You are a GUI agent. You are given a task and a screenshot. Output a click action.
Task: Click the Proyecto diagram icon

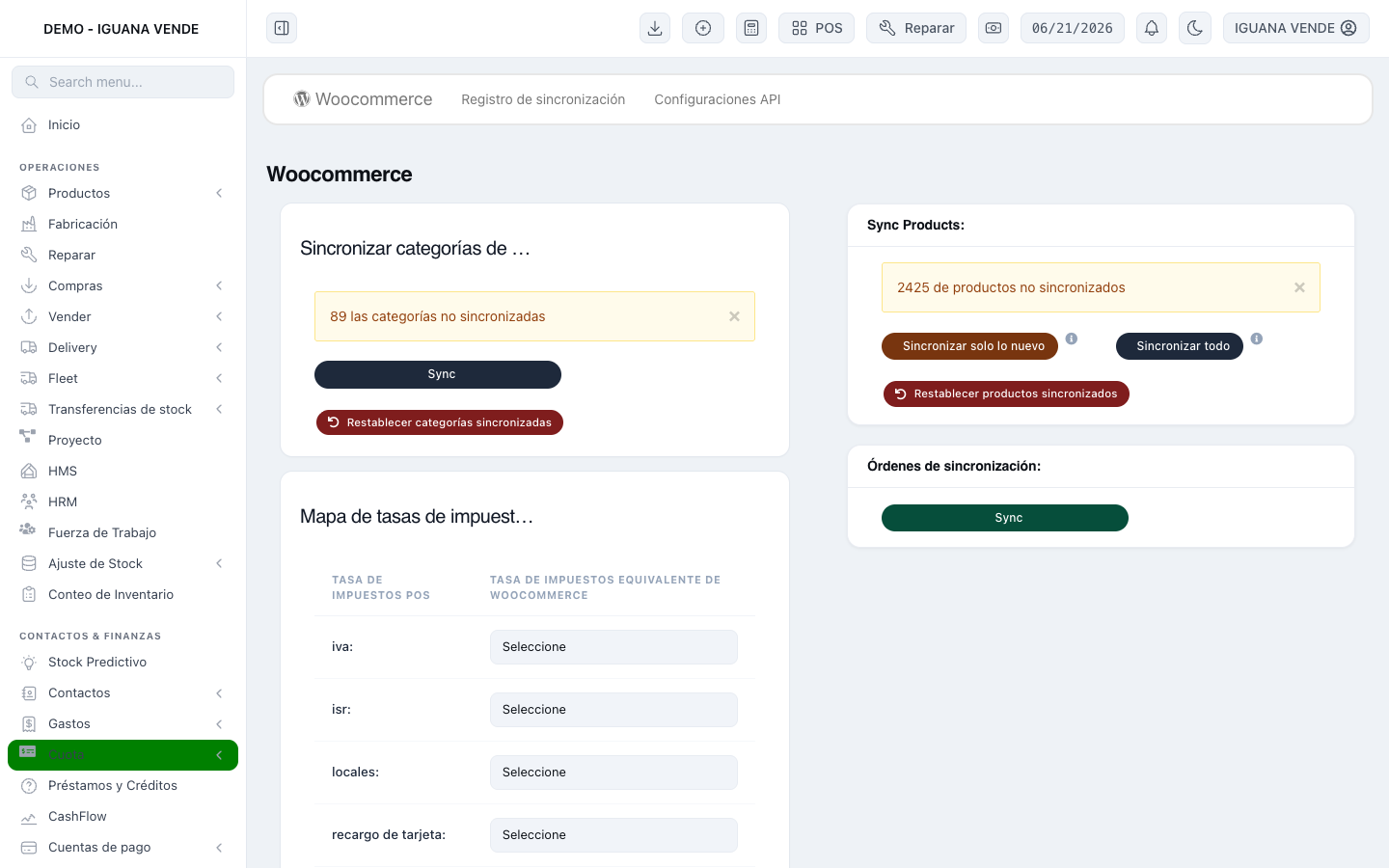coord(28,437)
